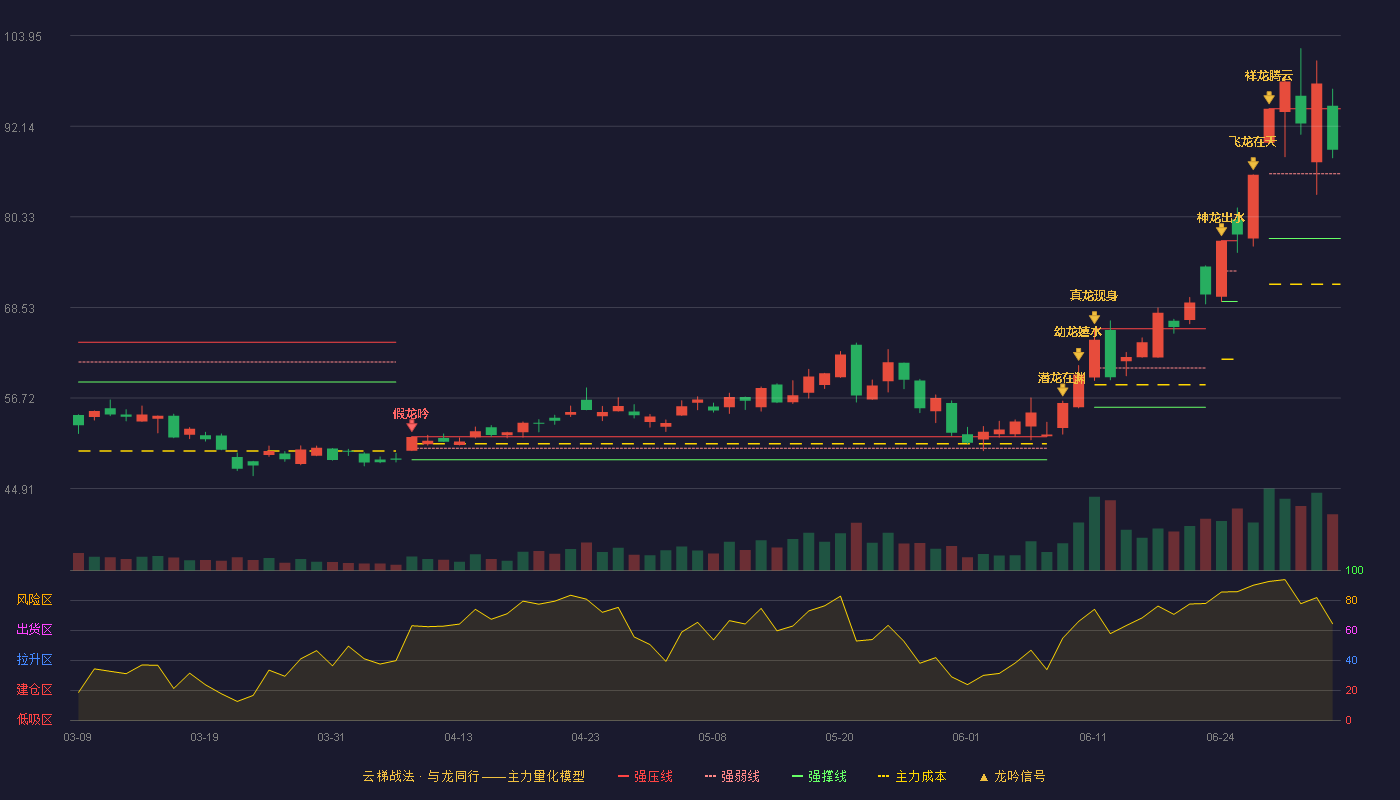
Task: Click the arrow marker under 祥龙腾云
Action: tap(1269, 98)
